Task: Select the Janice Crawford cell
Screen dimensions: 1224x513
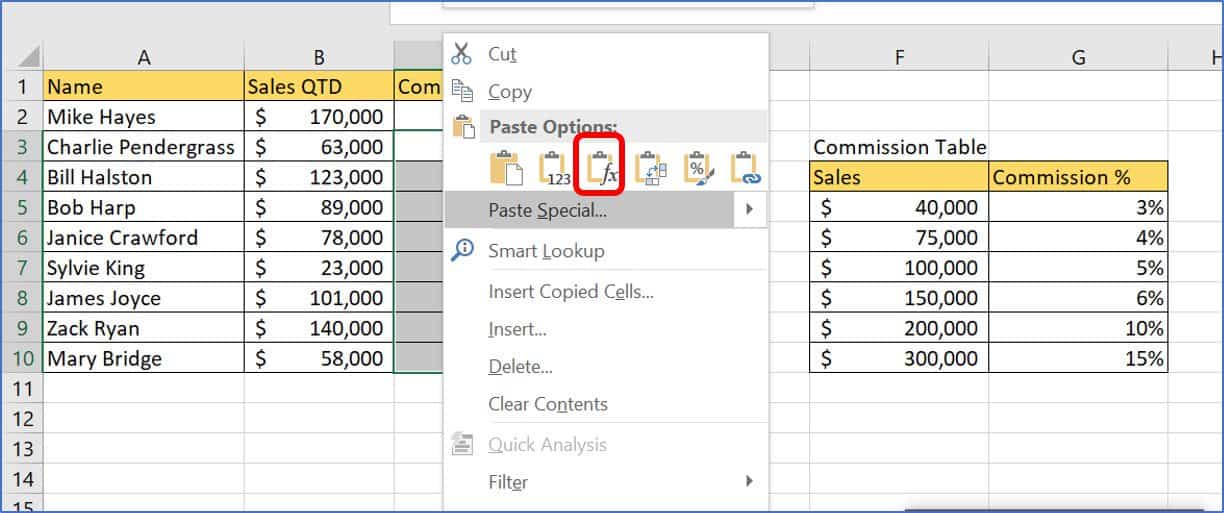Action: pyautogui.click(x=144, y=237)
